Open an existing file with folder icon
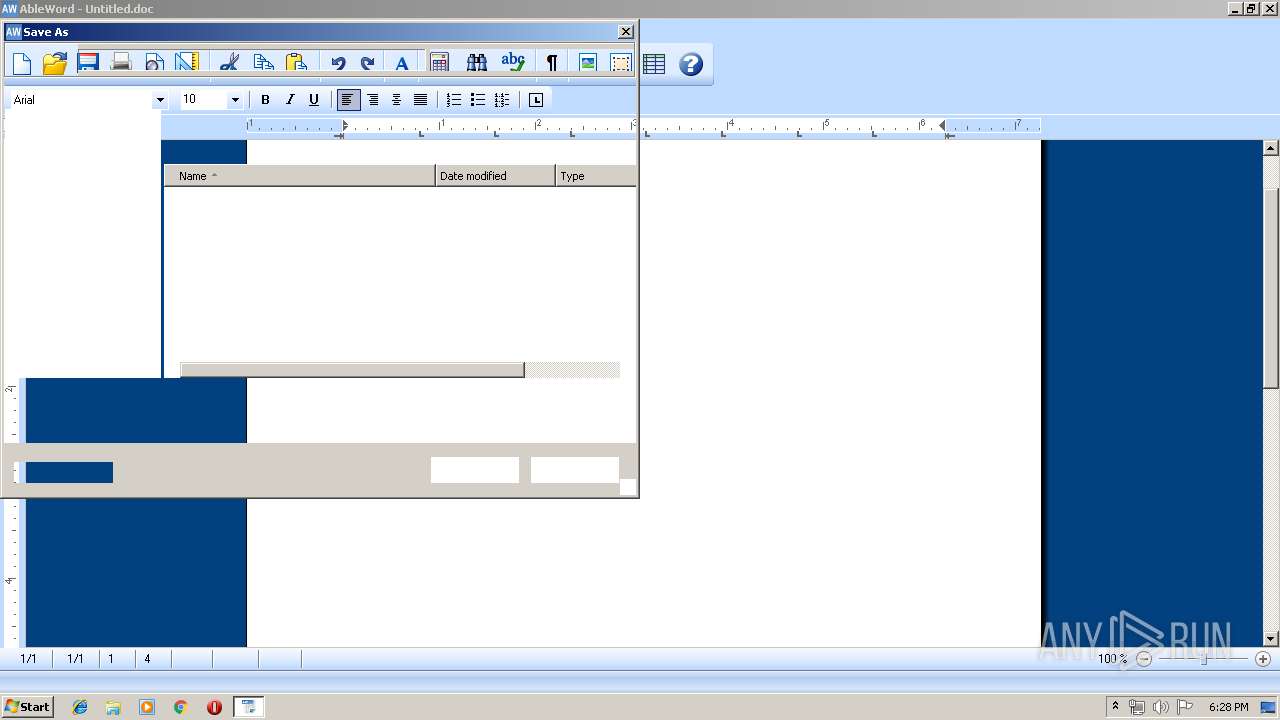Viewport: 1280px width, 720px height. point(55,64)
